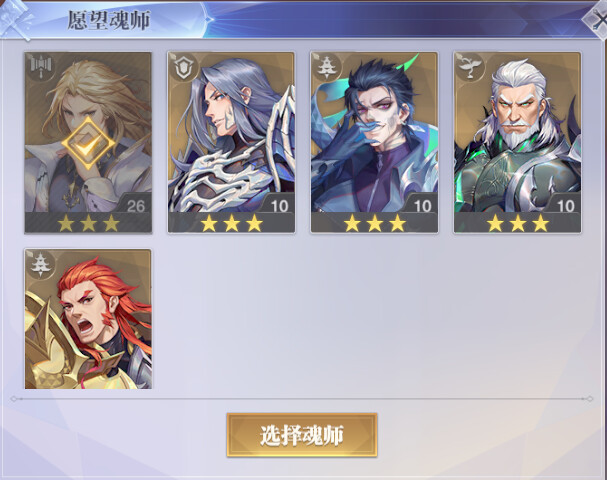Click the 愿望魂师 title header
607x480 pixels.
(109, 20)
